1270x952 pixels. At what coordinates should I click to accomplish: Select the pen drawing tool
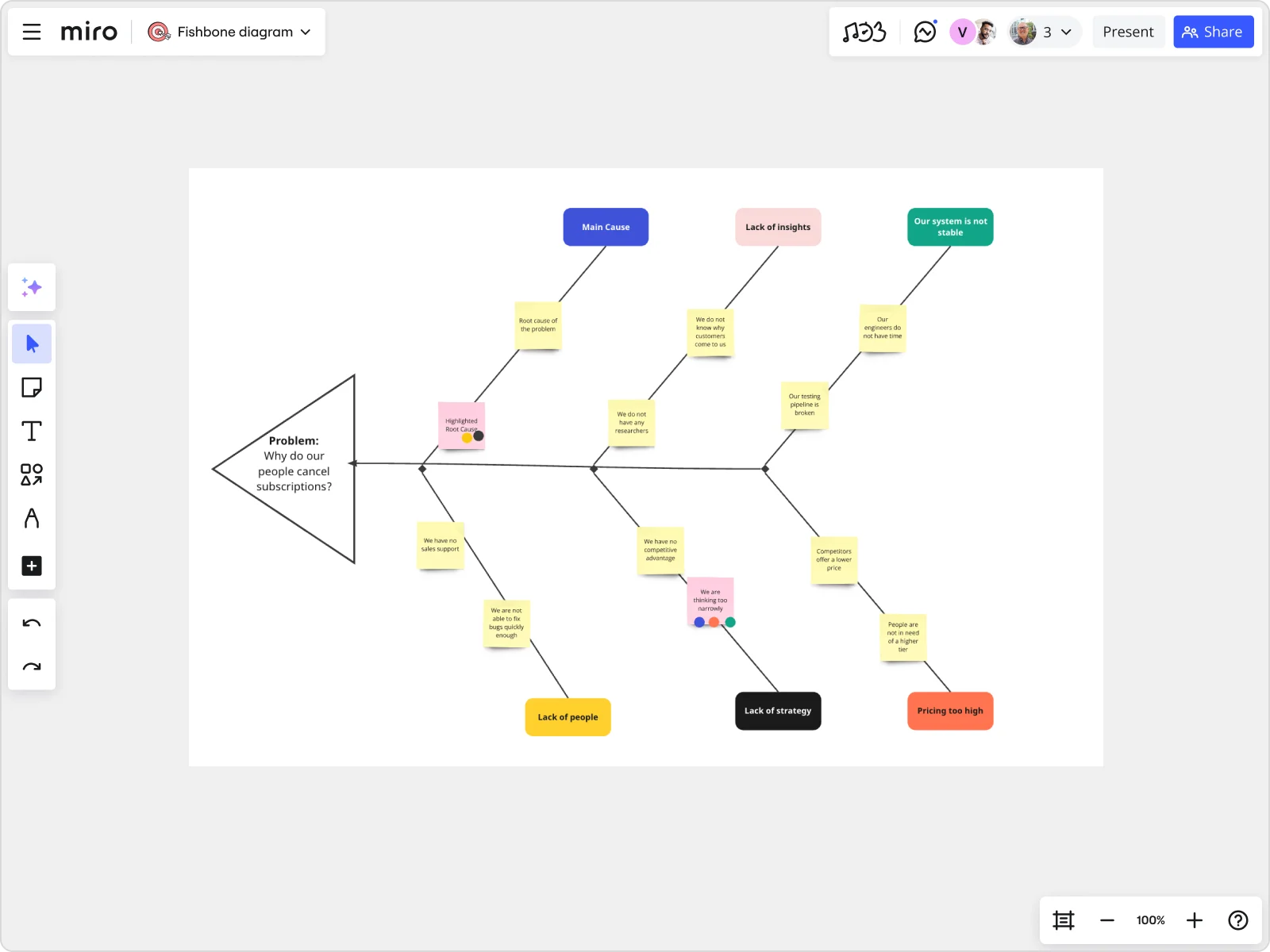pyautogui.click(x=32, y=519)
